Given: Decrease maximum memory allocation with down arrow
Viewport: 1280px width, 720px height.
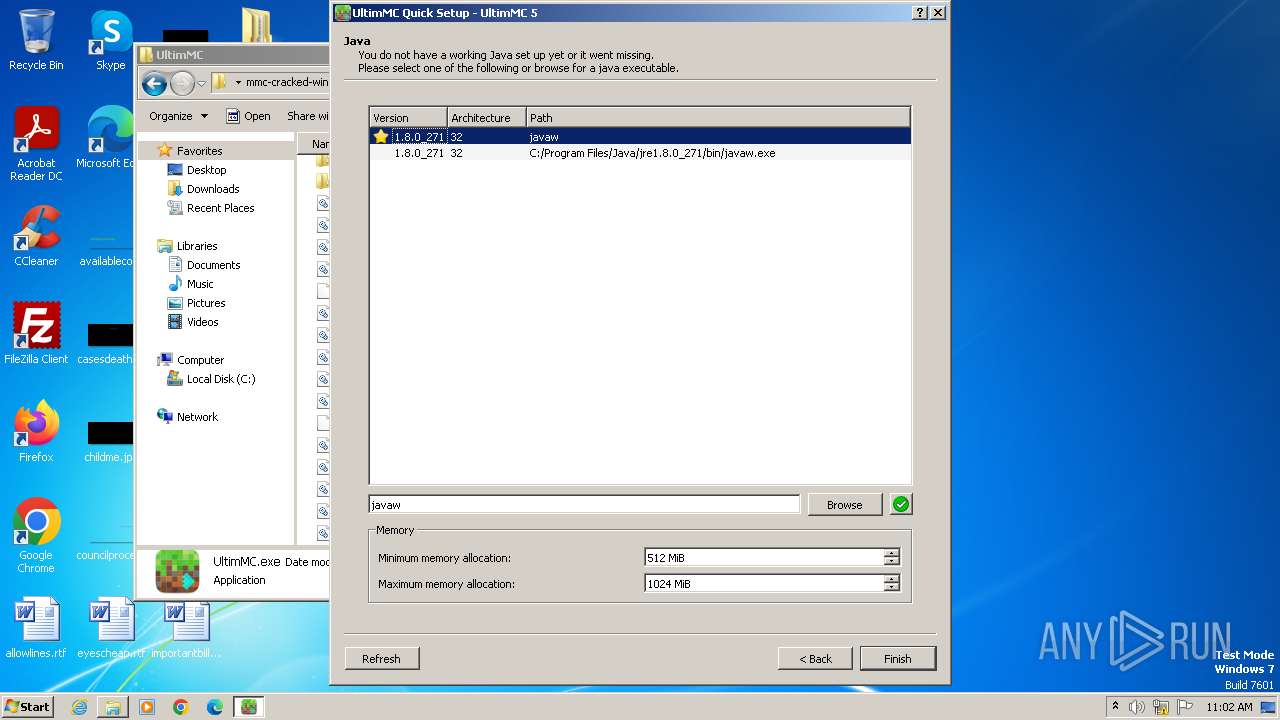Looking at the screenshot, I should pos(891,588).
